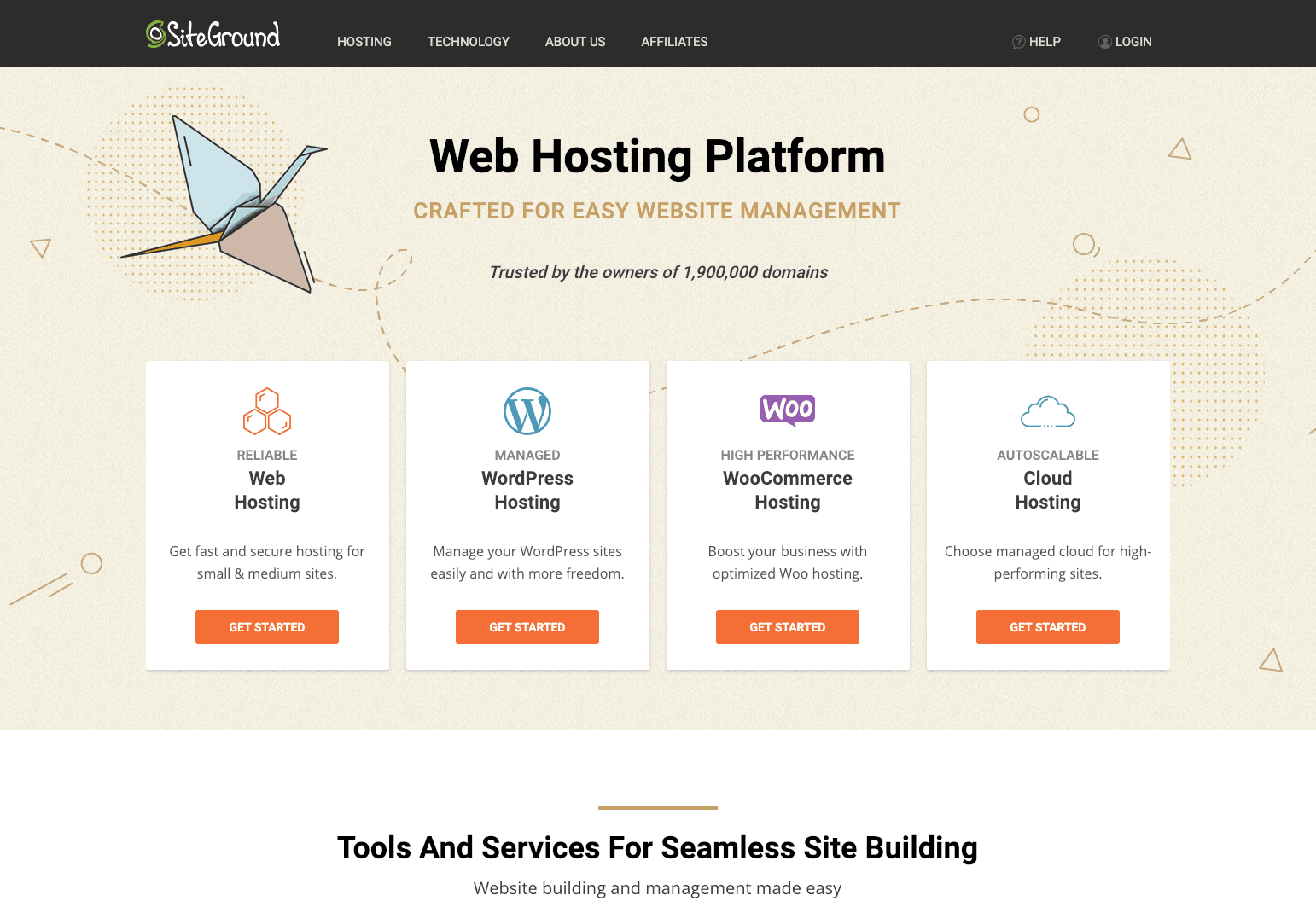1316x907 pixels.
Task: Click the WooCommerce Hosting card title
Action: tap(788, 490)
